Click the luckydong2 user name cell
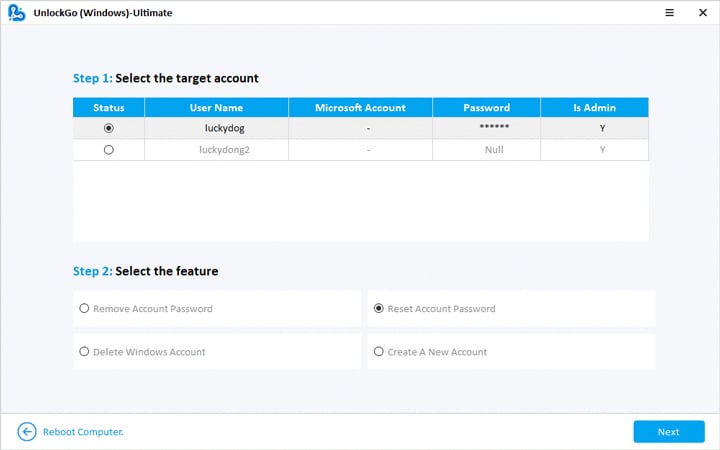This screenshot has height=450, width=720. 216,149
